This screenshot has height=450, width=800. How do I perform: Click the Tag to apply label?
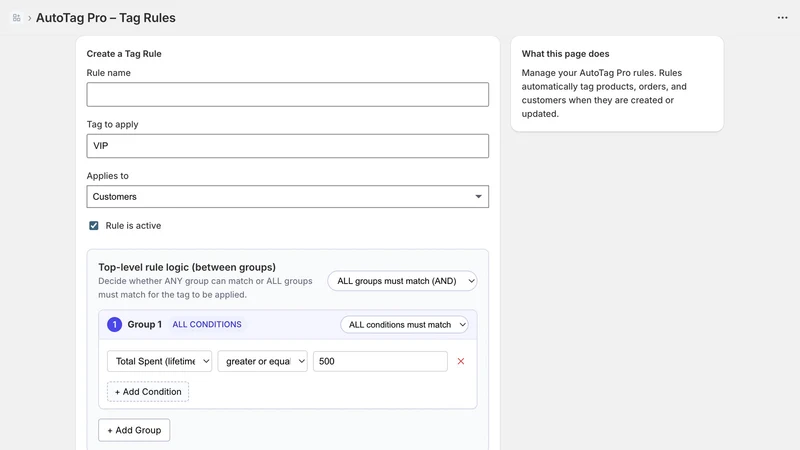[x=112, y=124]
